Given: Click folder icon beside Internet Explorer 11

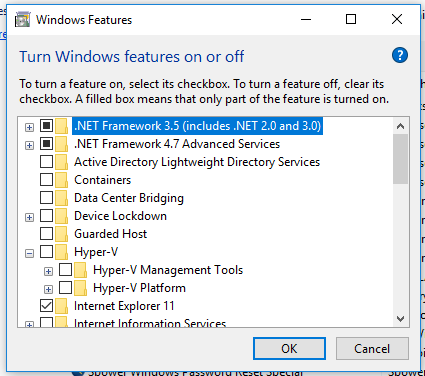Looking at the screenshot, I should tap(61, 306).
